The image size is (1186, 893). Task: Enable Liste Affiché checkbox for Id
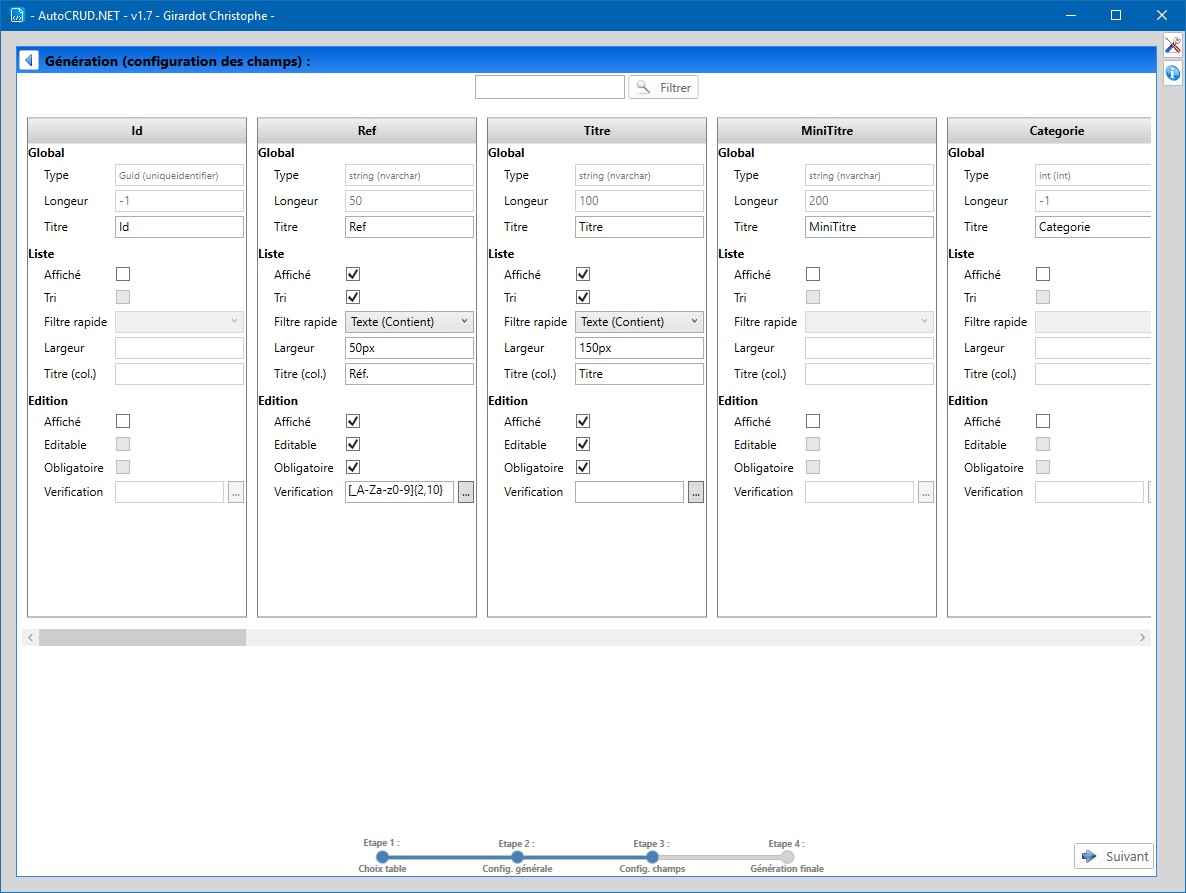coord(123,274)
